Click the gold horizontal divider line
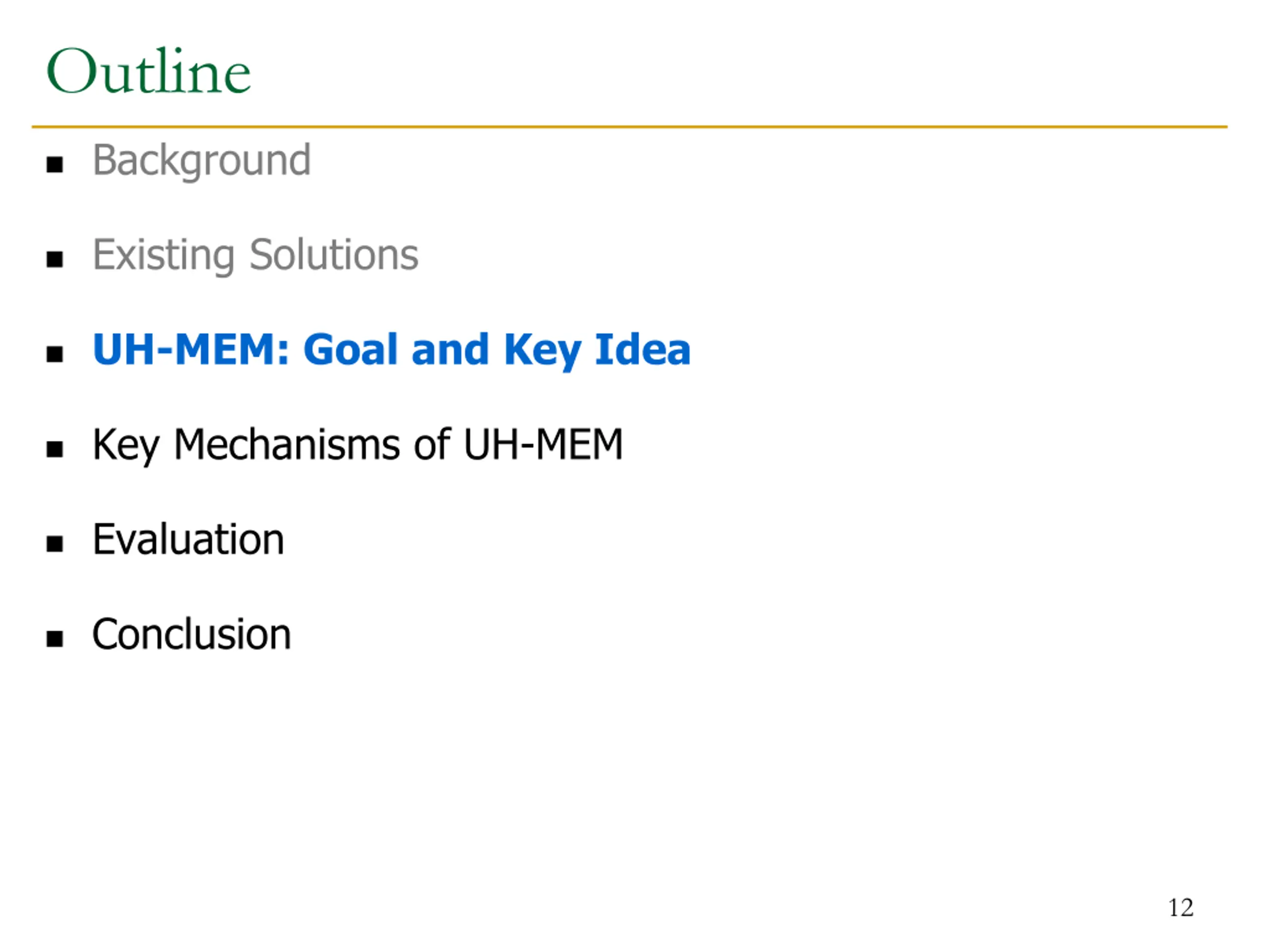 630,127
